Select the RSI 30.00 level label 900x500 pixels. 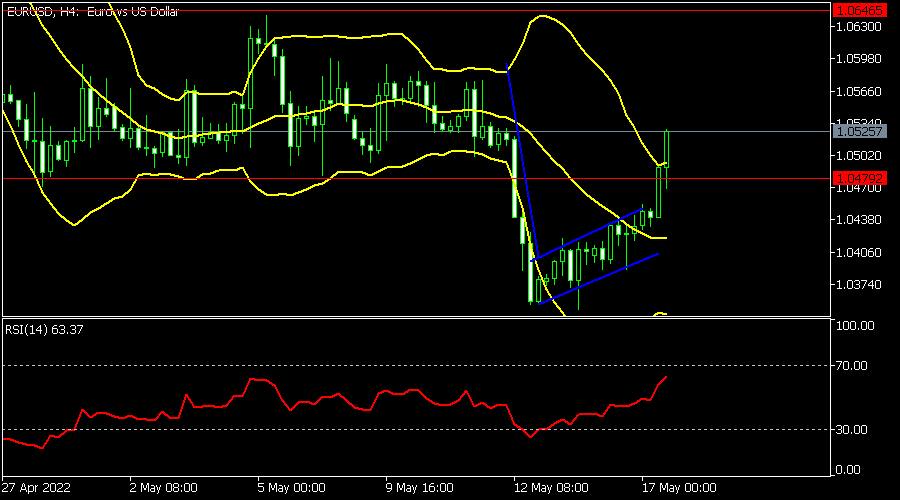[851, 429]
